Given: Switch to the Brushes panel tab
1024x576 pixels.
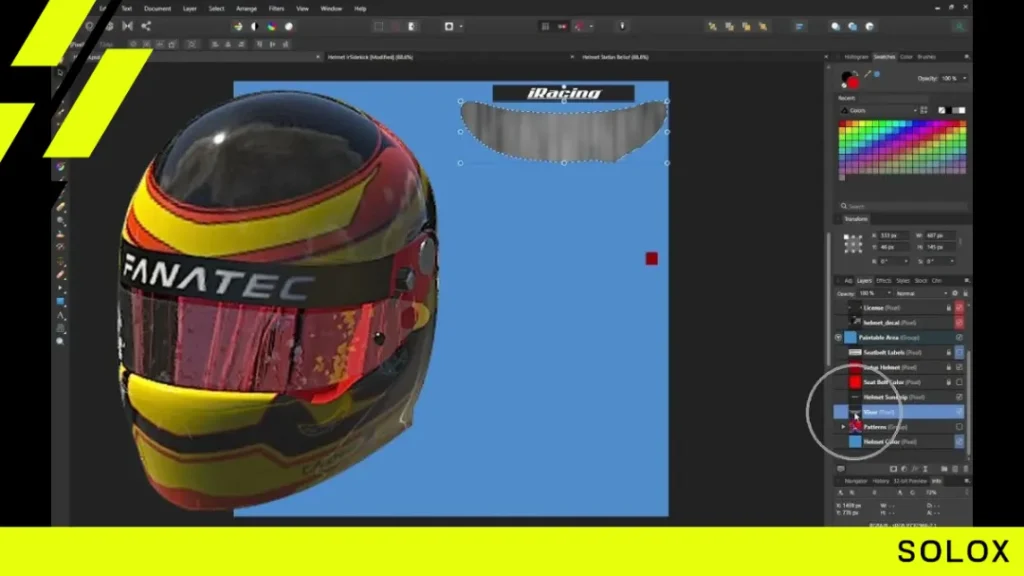Looking at the screenshot, I should (x=927, y=57).
